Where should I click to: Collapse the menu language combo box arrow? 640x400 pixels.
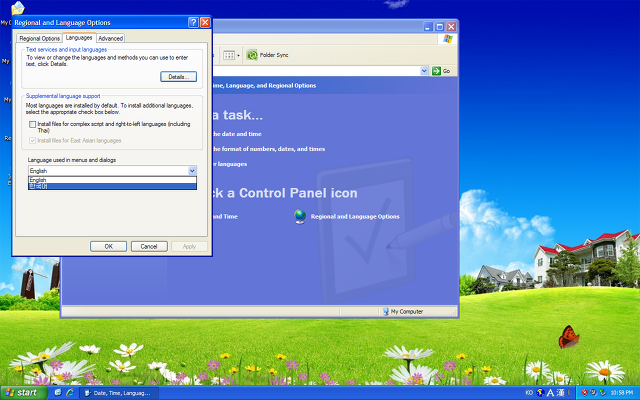pyautogui.click(x=192, y=171)
